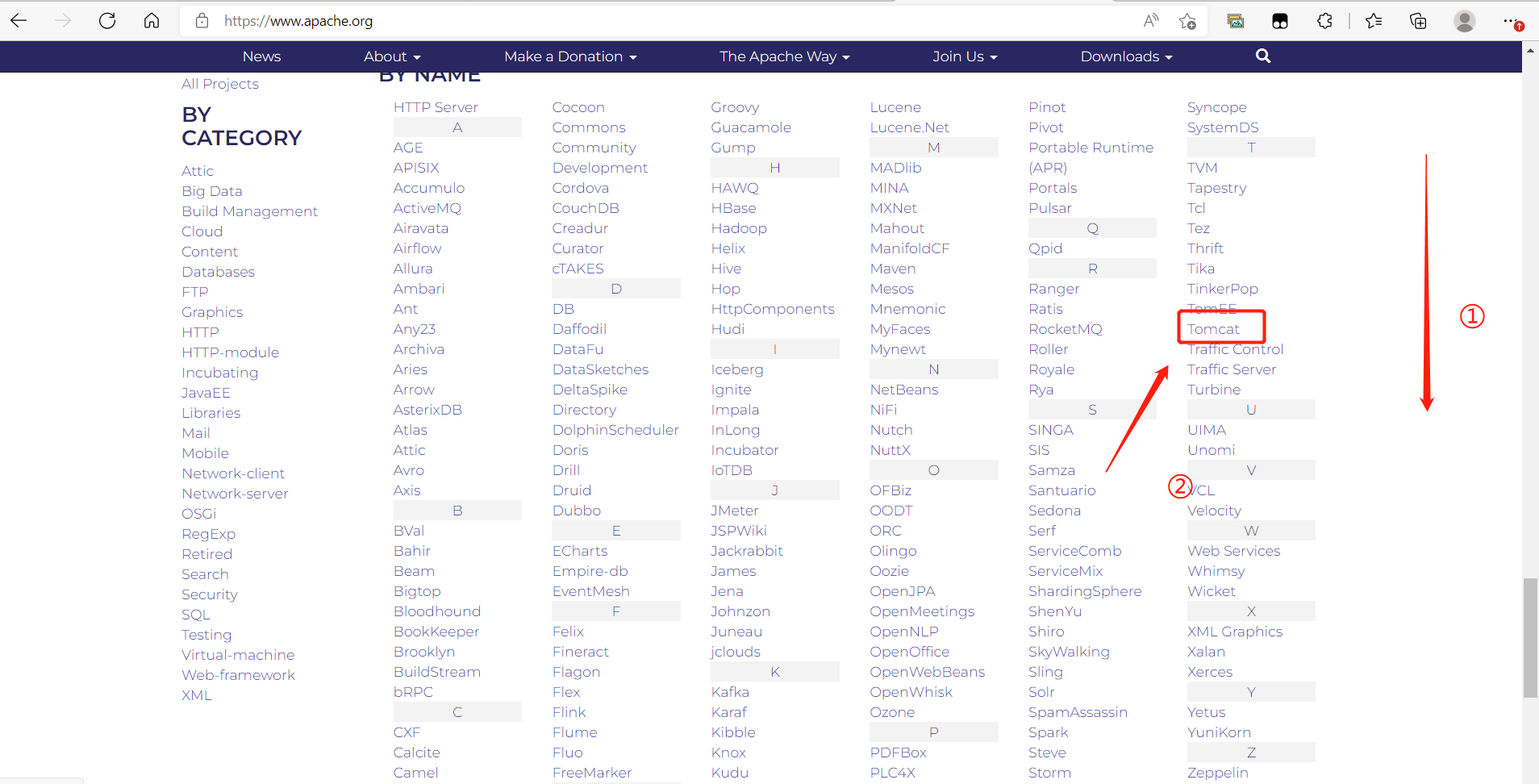Click the page vertical scrollbar thumb
1539x784 pixels.
(1530, 637)
